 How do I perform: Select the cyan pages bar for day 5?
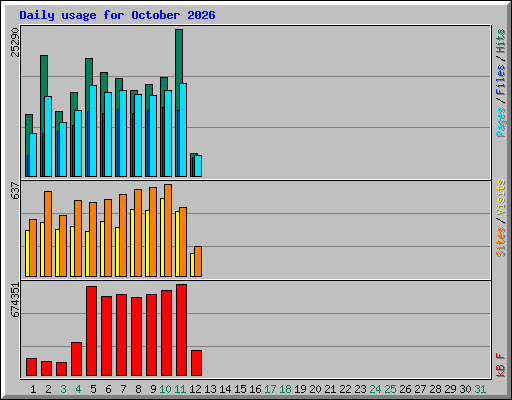[x=93, y=131]
